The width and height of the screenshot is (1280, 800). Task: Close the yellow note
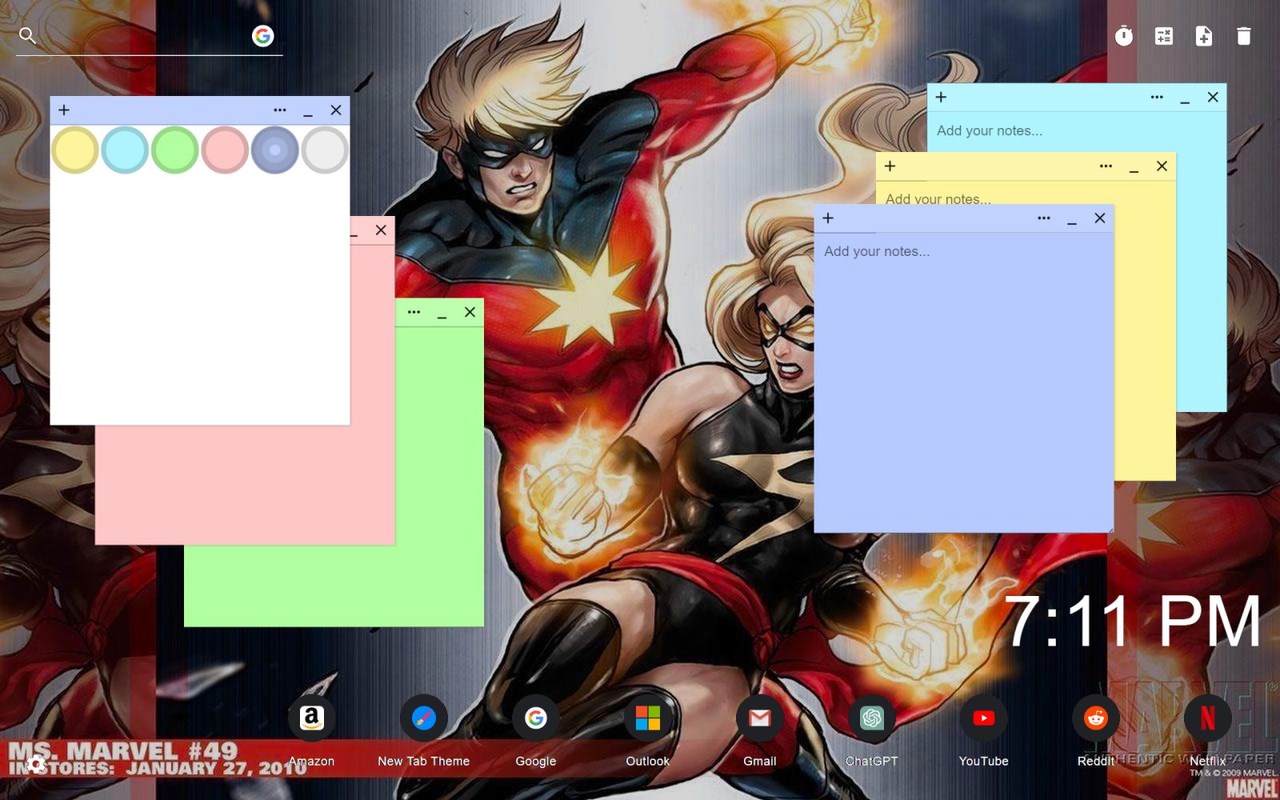point(1162,166)
